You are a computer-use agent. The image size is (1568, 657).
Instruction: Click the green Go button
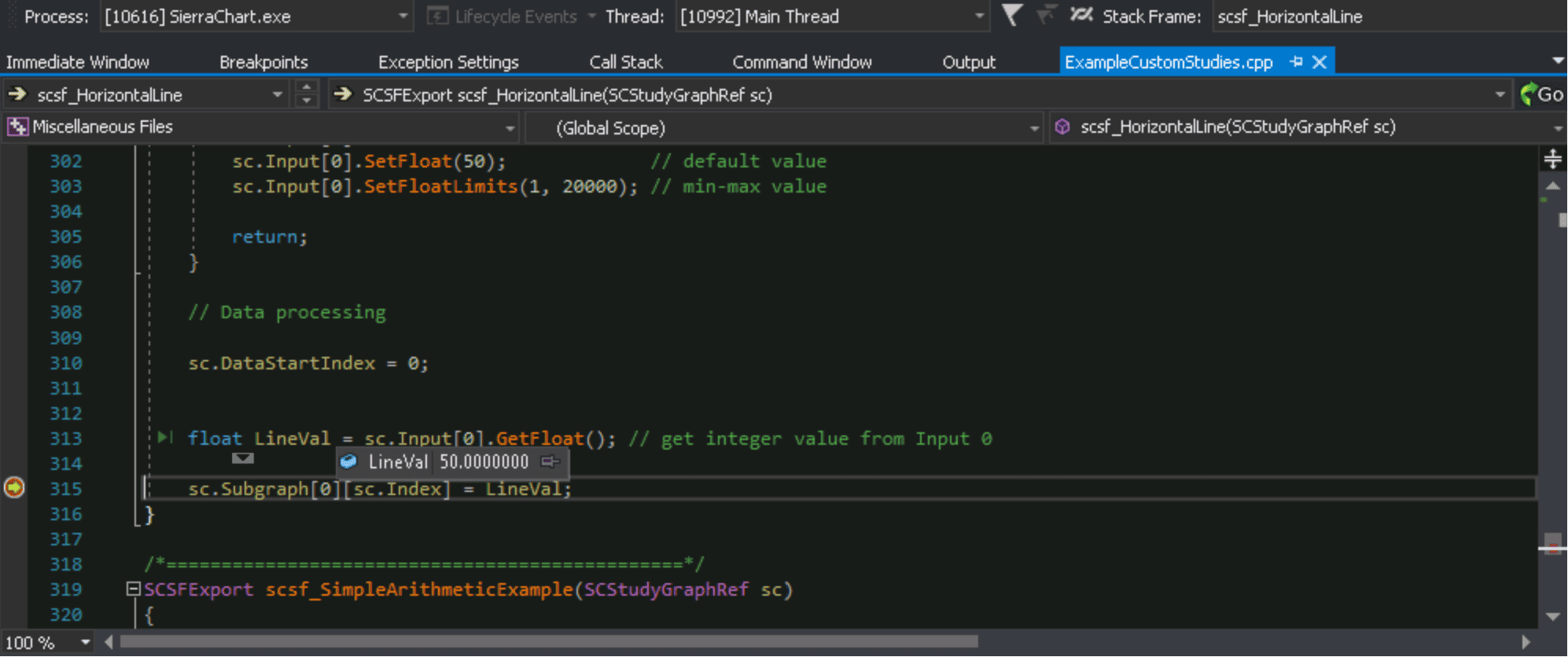point(1542,94)
